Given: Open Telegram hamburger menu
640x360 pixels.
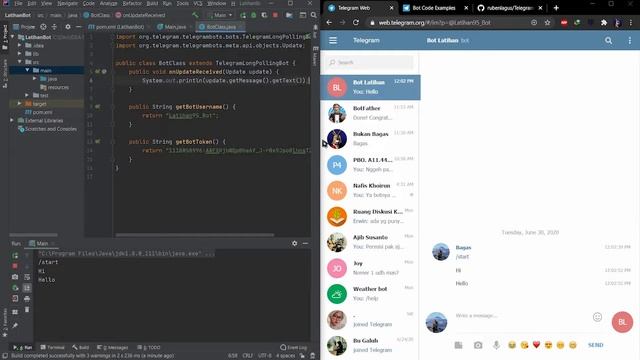Looking at the screenshot, I should tap(333, 40).
